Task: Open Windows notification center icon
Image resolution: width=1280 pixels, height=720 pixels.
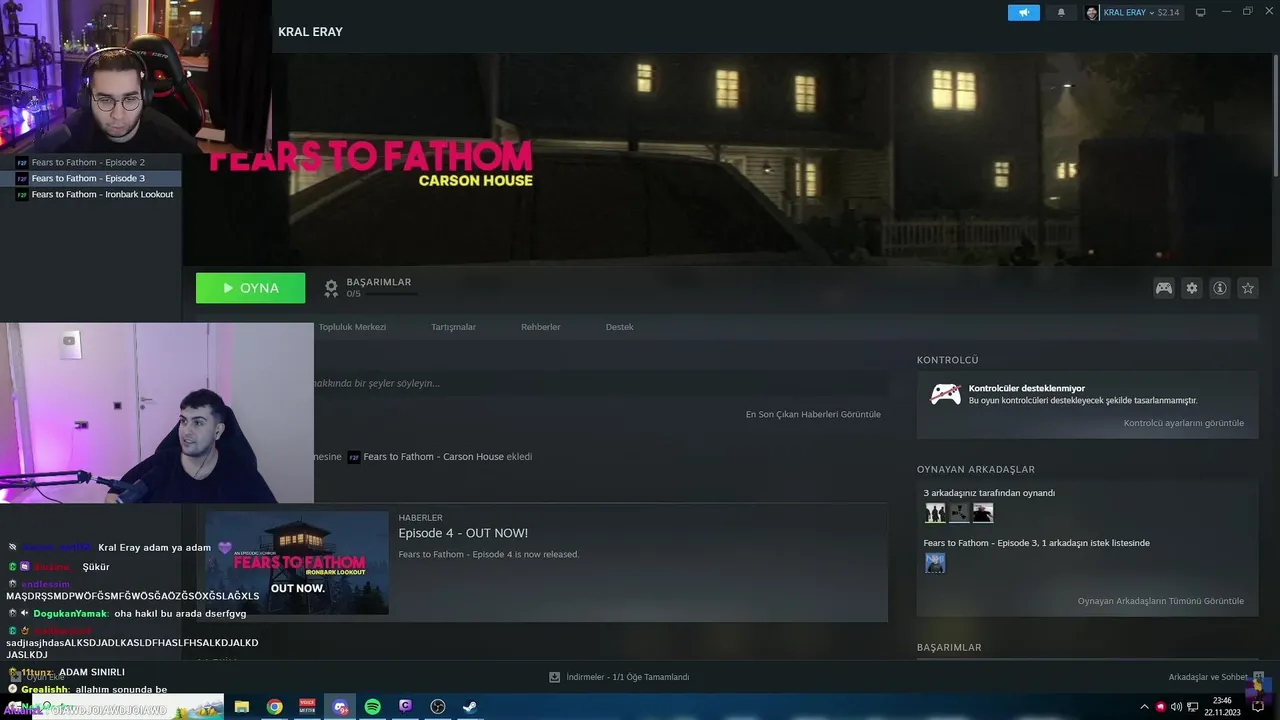Action: (1259, 707)
